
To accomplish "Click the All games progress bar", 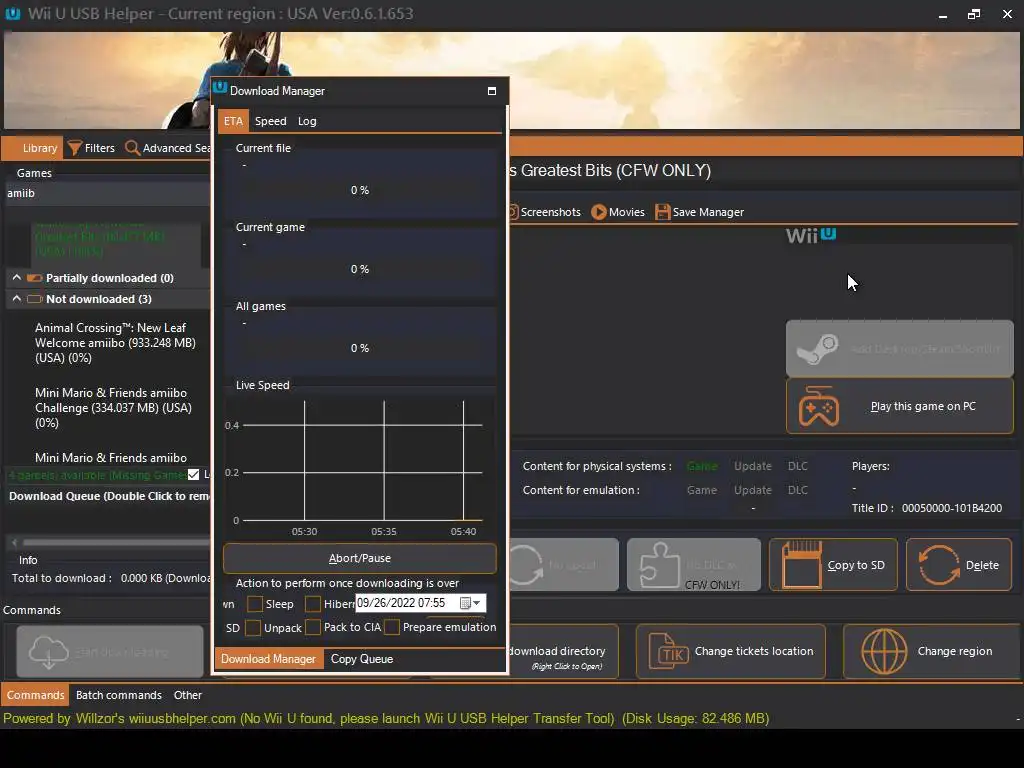I will point(360,348).
